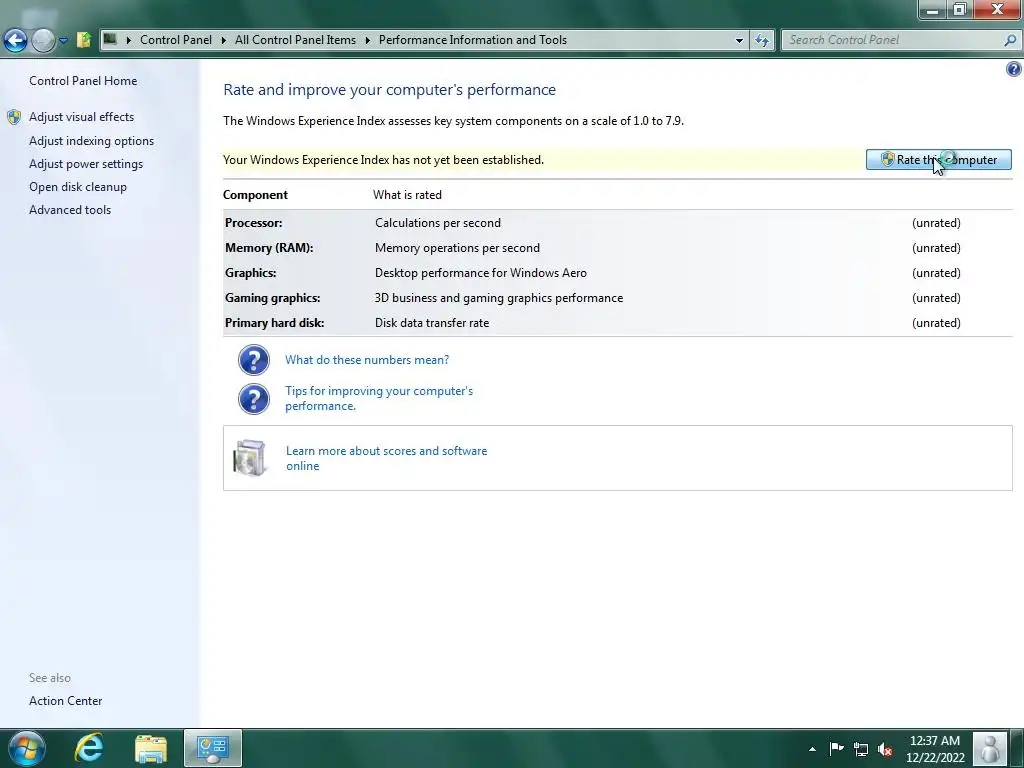
Task: Open Action Center under See also
Action: (x=65, y=701)
